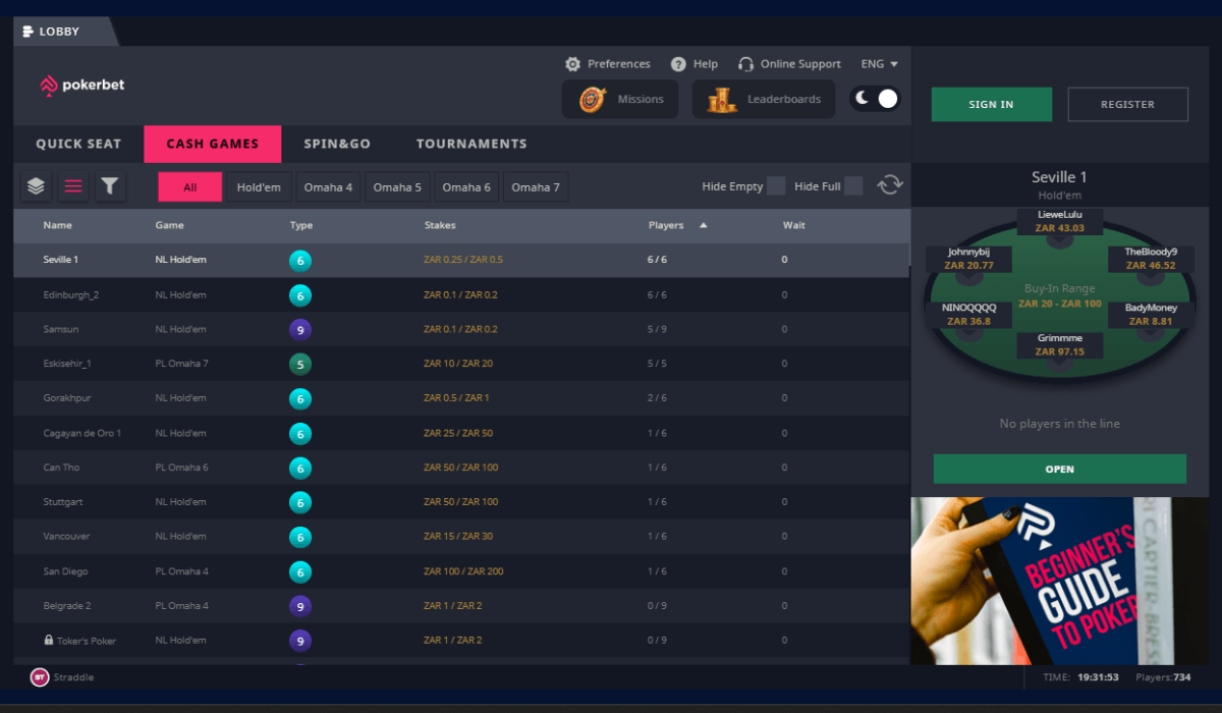
Task: Click TheBloody9's seat on table preview
Action: [x=1150, y=259]
